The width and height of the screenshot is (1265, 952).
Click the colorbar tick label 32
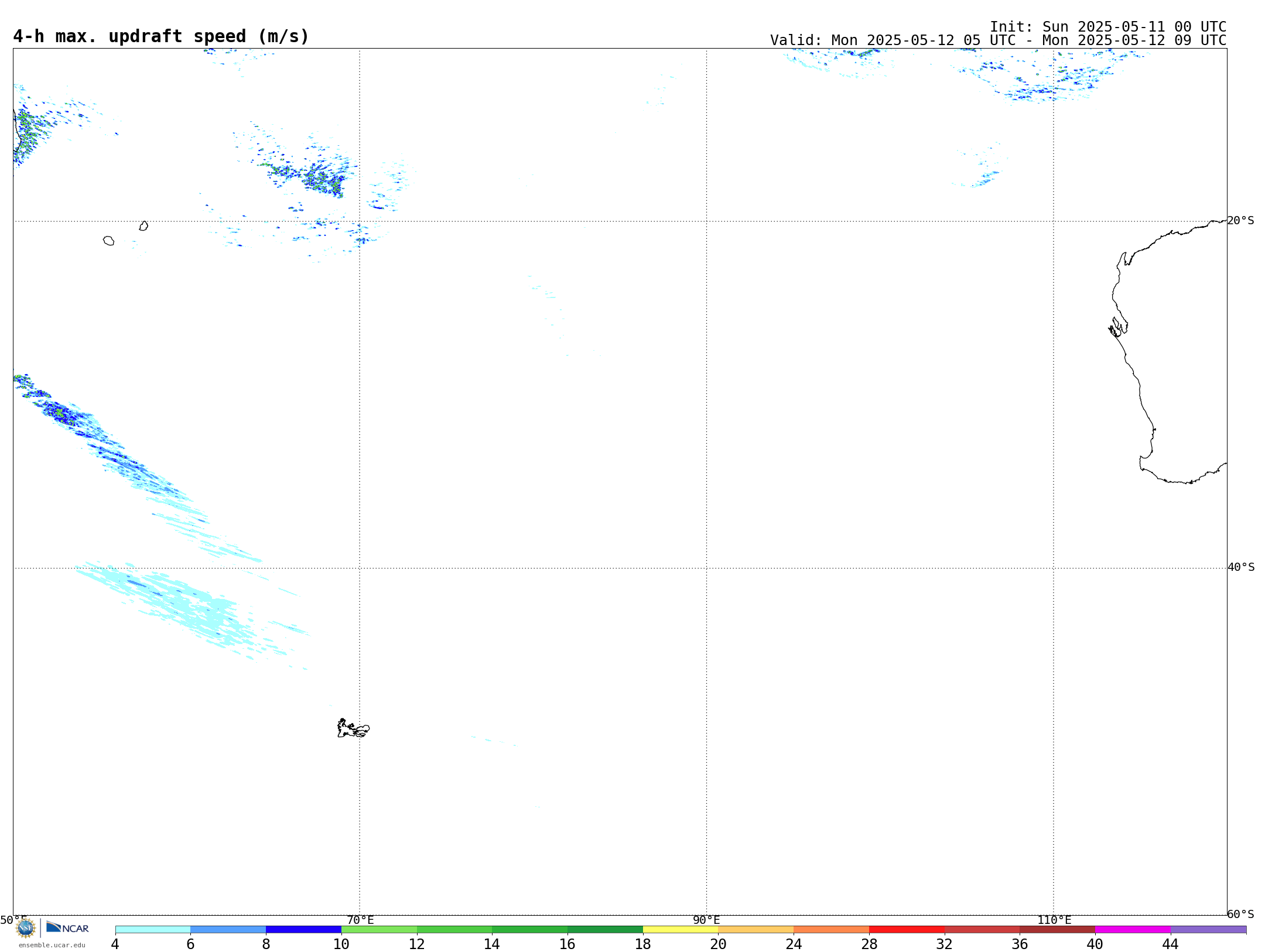(x=945, y=944)
